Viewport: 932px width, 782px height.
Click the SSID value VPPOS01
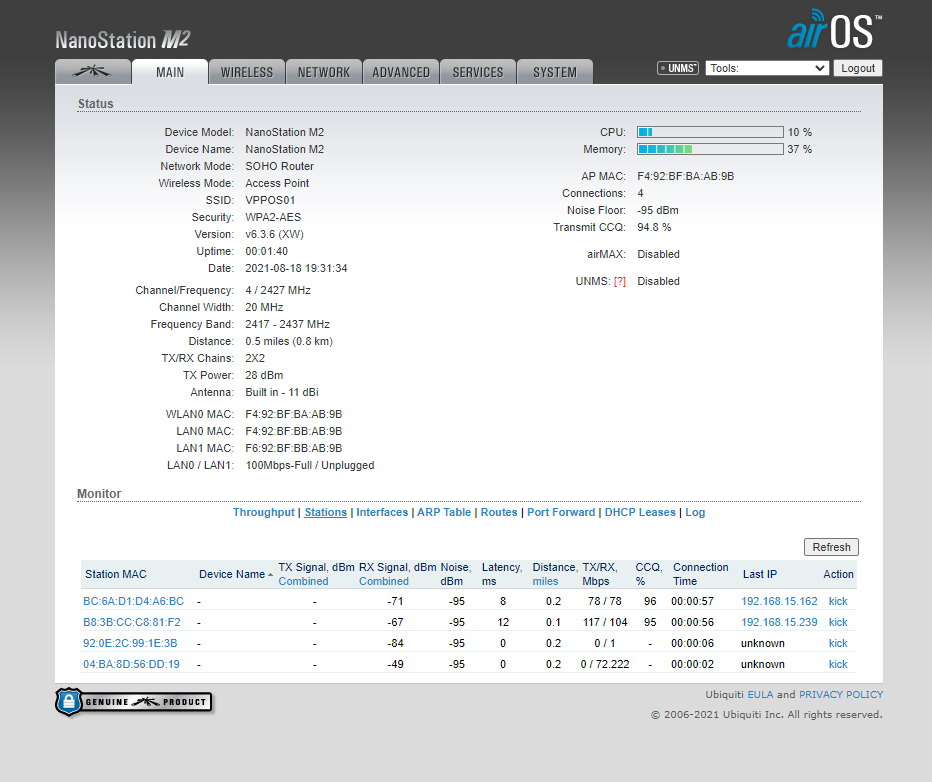click(270, 200)
